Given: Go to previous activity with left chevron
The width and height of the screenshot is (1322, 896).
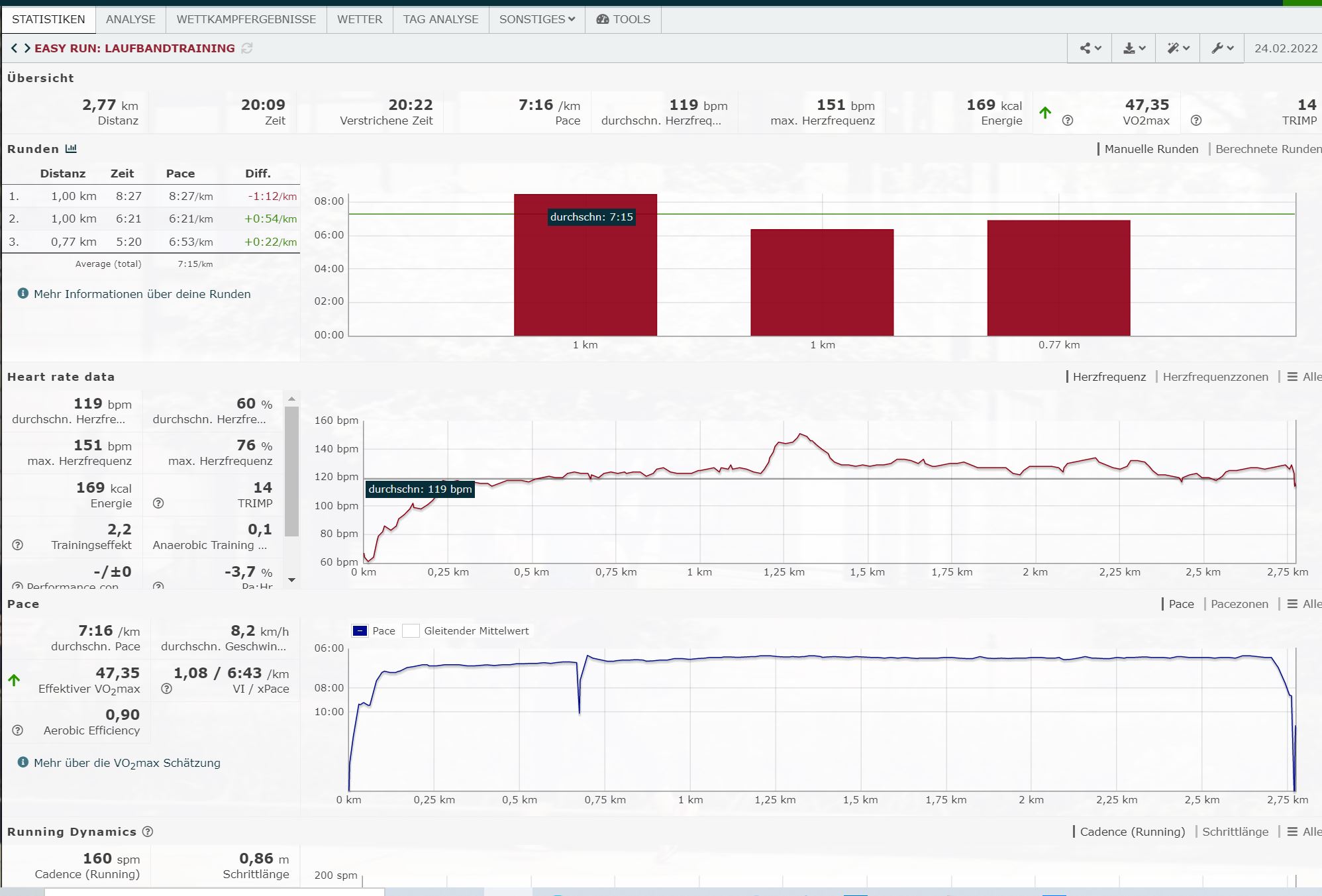Looking at the screenshot, I should pos(14,48).
